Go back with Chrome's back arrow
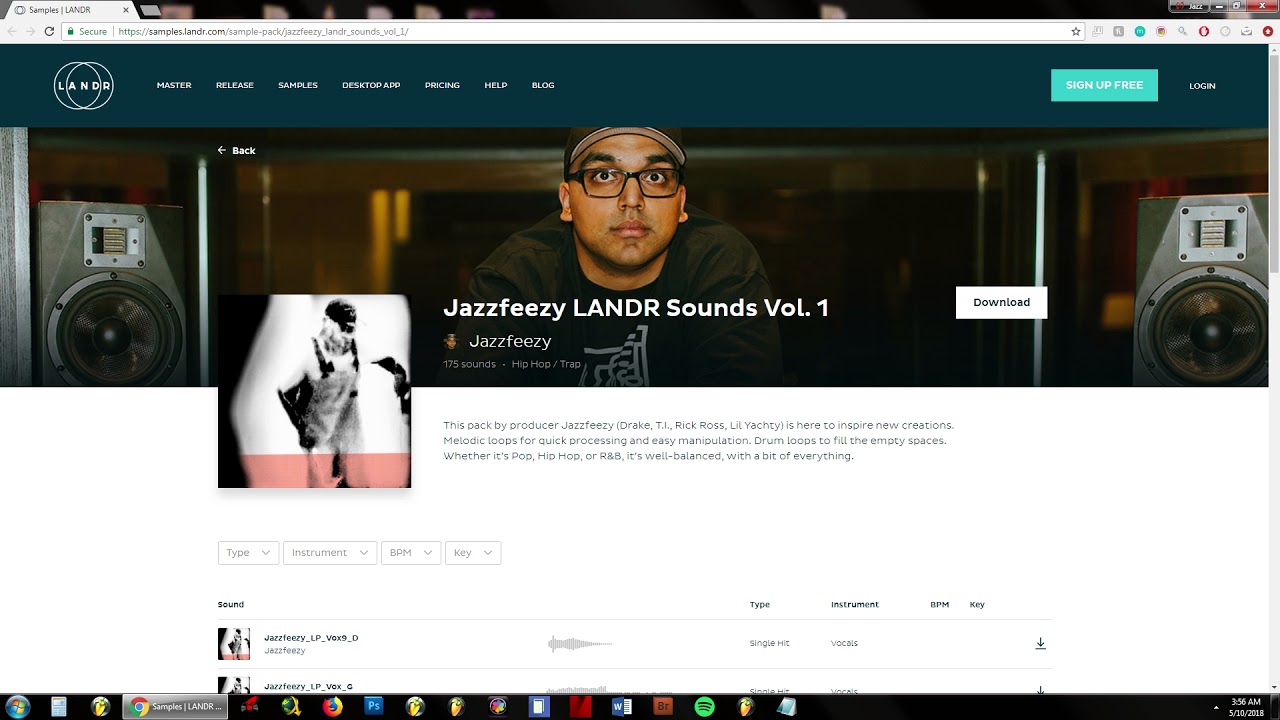Image resolution: width=1280 pixels, height=720 pixels. tap(12, 31)
